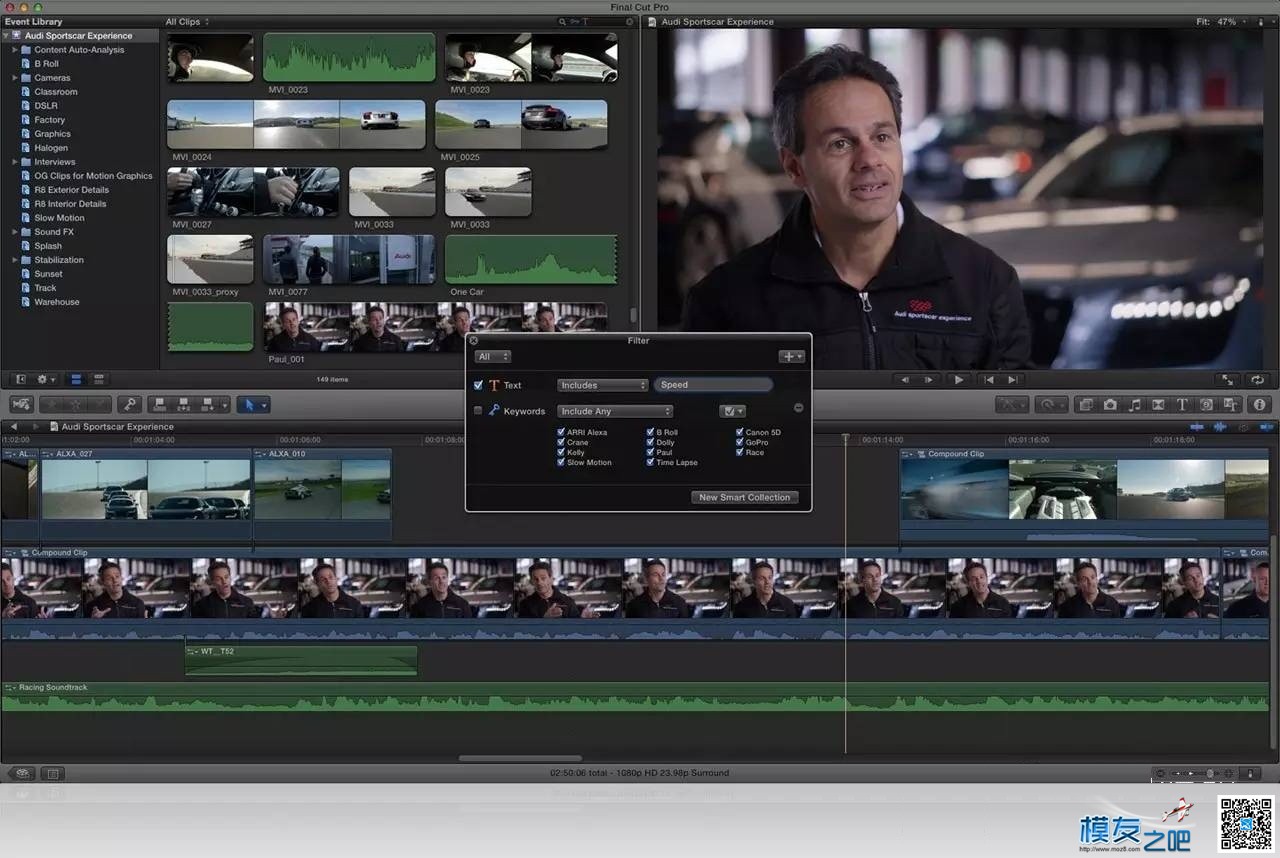Click the Connect clip to storyline icon
Screen dimensions: 1280x858
click(x=159, y=405)
